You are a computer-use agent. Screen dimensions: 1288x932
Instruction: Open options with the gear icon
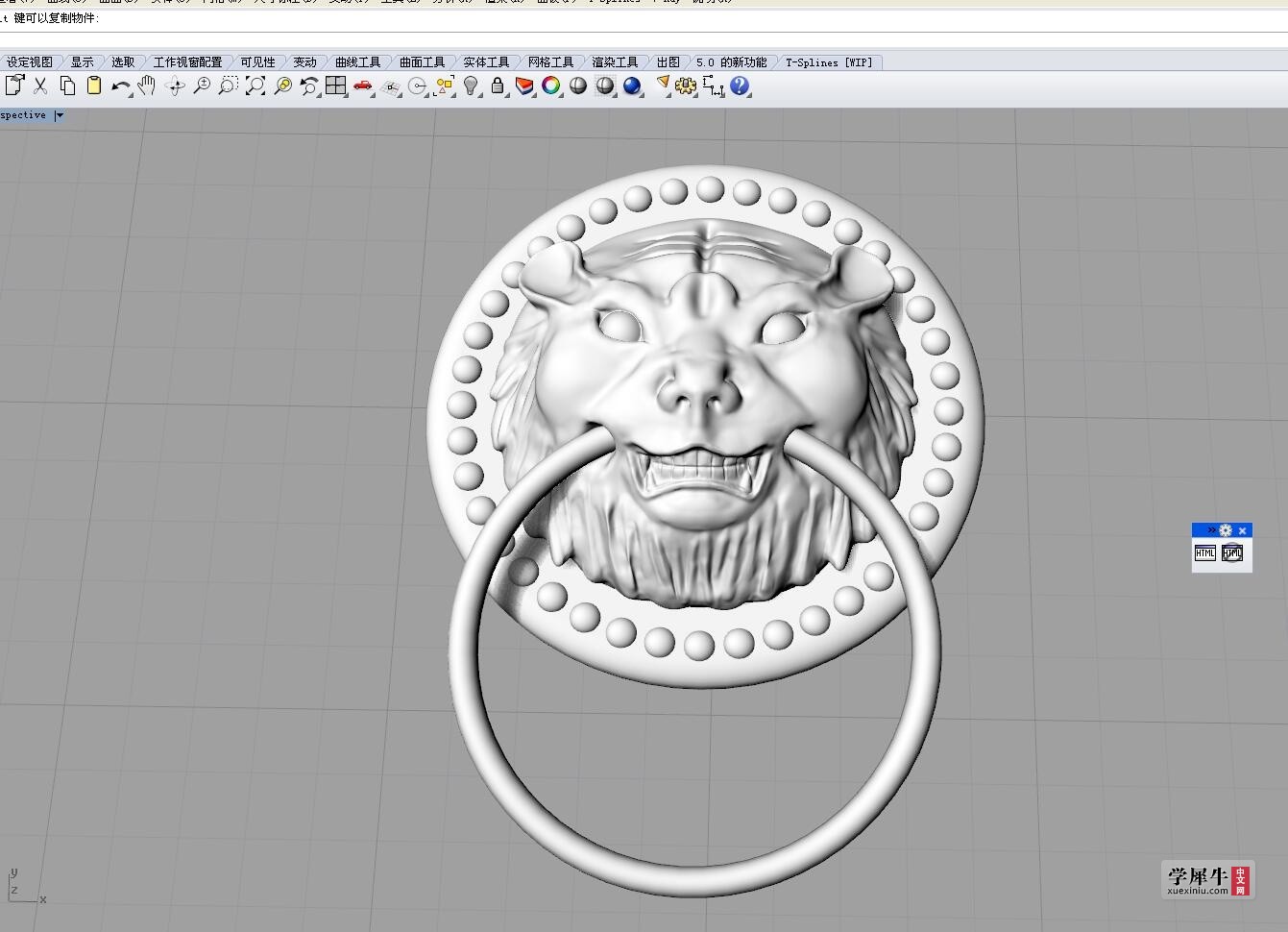click(686, 86)
